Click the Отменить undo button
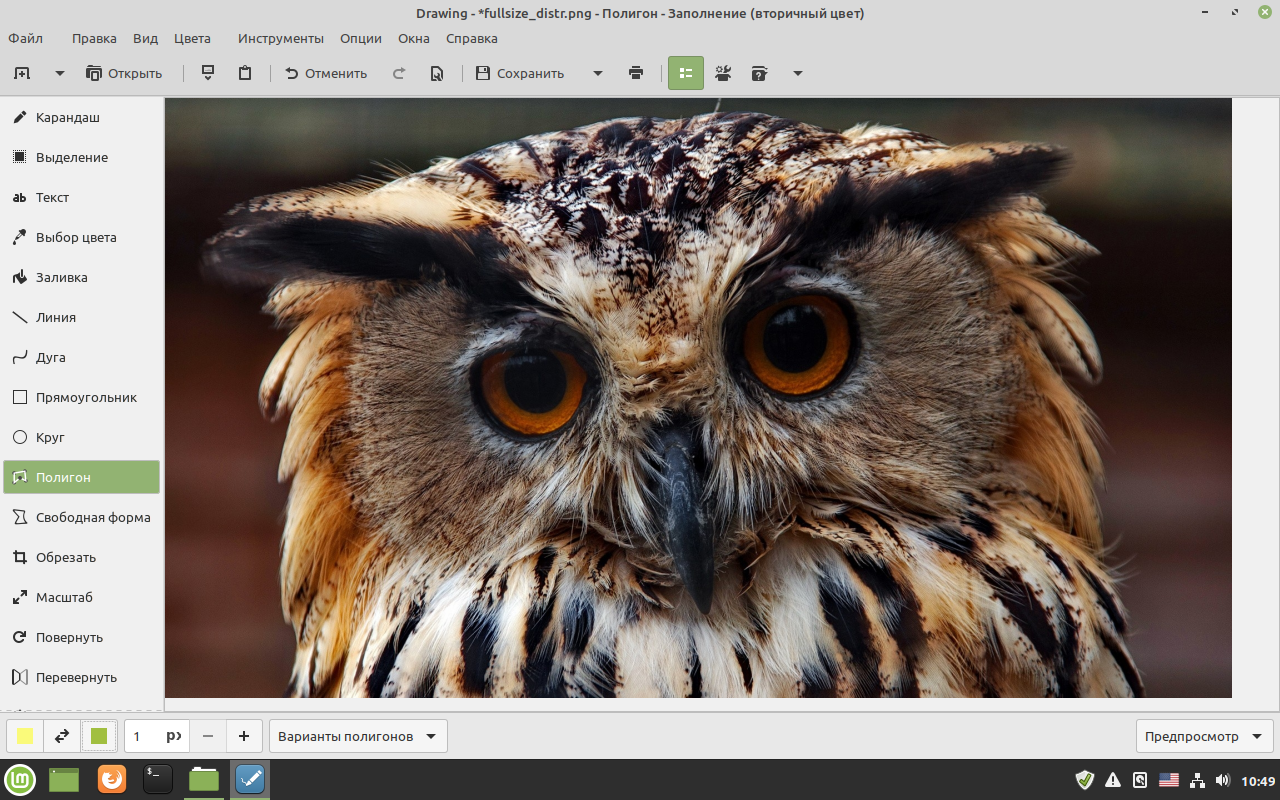The width and height of the screenshot is (1280, 800). tap(325, 72)
